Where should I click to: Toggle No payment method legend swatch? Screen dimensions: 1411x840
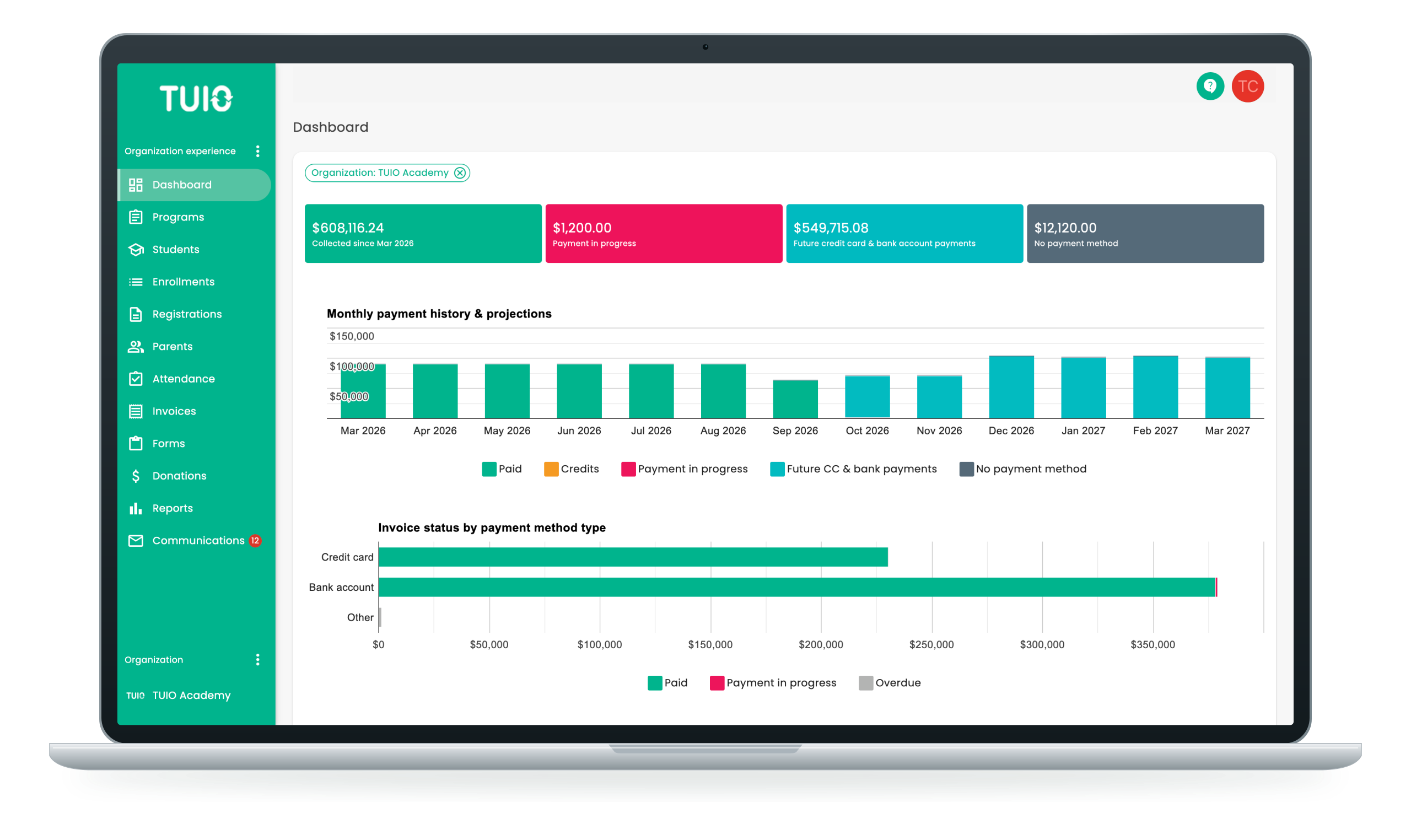point(966,469)
